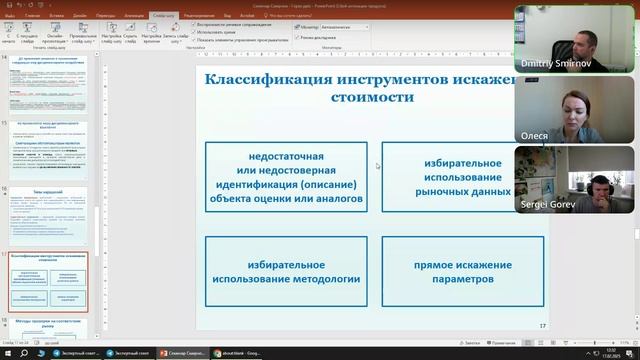
Task: Open the Transitions ribbon tab
Action: click(105, 16)
